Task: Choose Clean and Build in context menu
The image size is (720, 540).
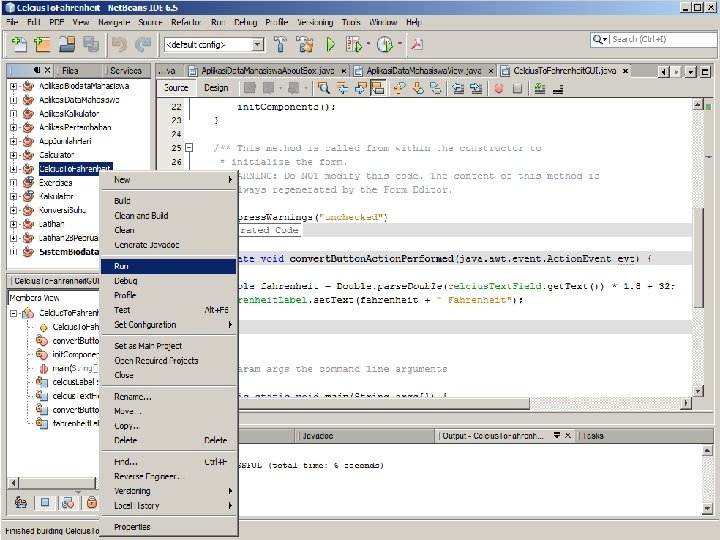Action: pyautogui.click(x=168, y=215)
